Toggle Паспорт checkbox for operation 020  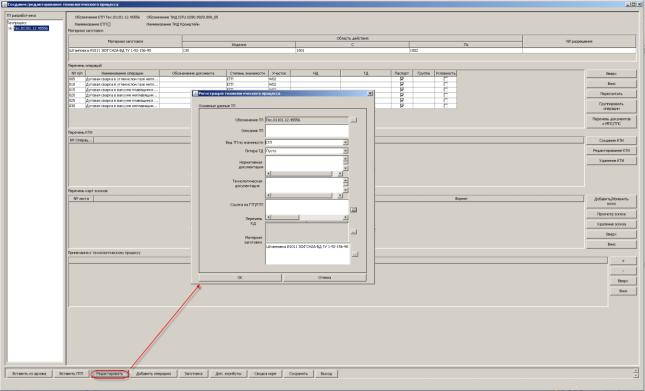tap(401, 95)
